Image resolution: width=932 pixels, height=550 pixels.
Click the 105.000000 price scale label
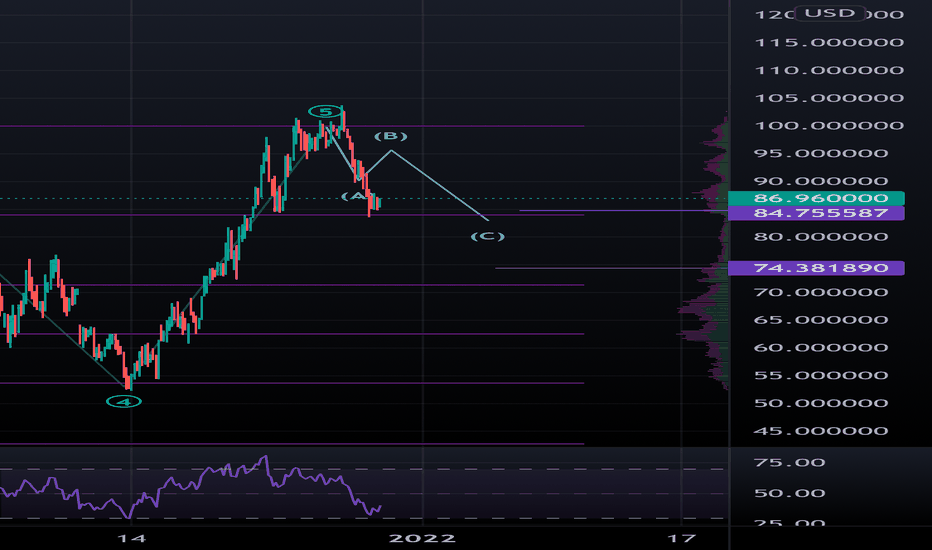[x=829, y=98]
